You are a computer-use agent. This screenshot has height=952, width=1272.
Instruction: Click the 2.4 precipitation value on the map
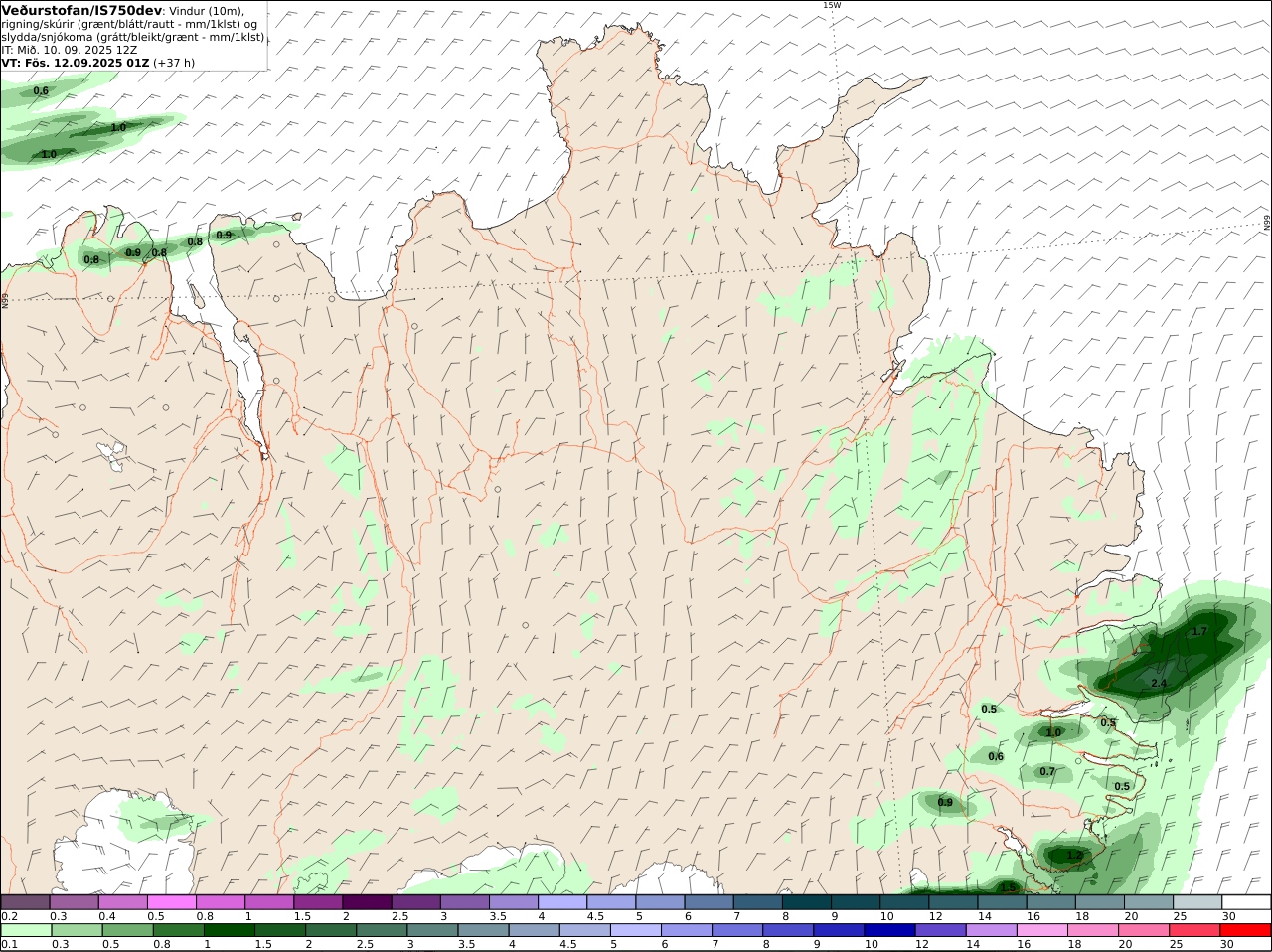tap(1158, 684)
